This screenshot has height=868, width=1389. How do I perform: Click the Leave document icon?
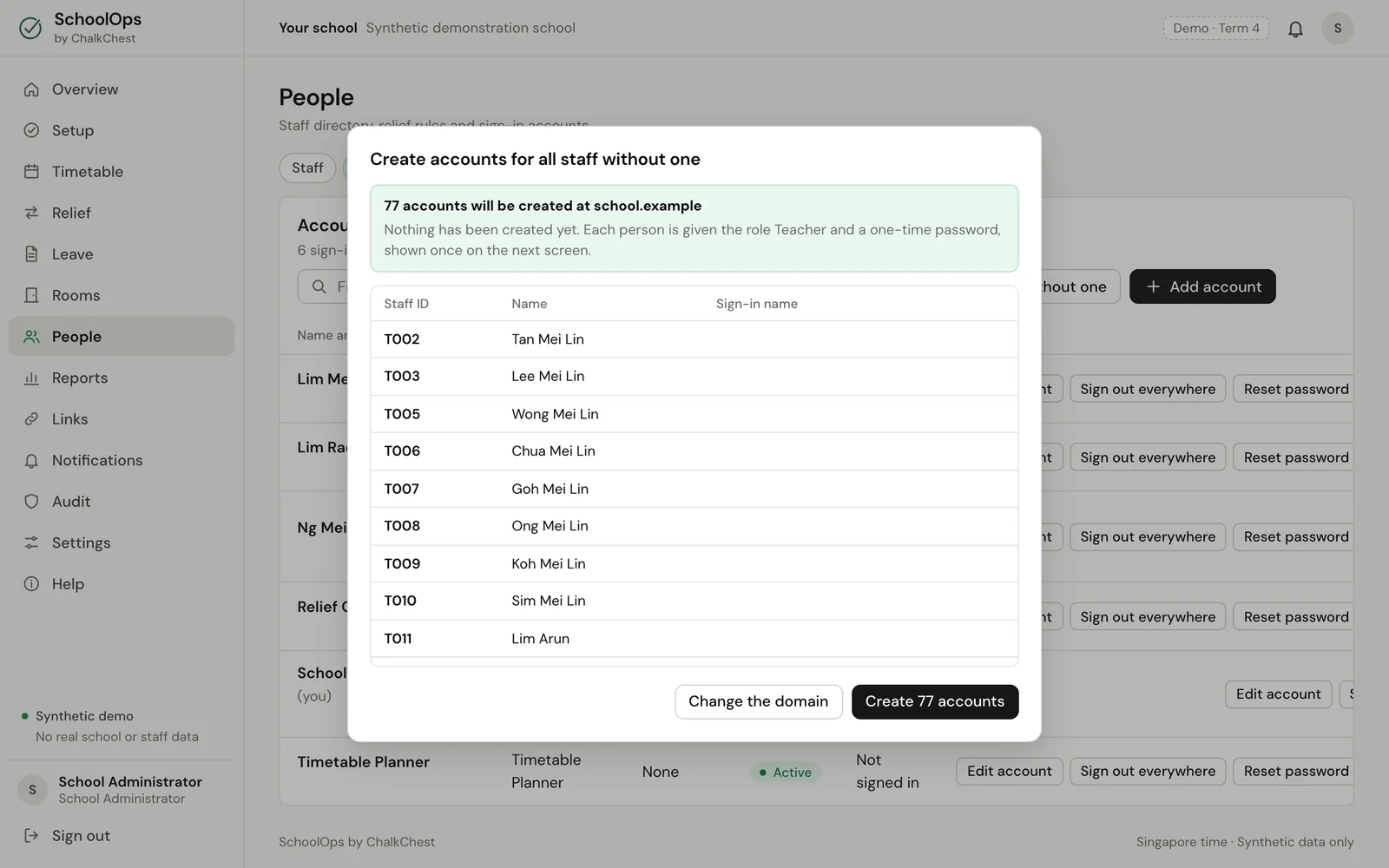(31, 254)
